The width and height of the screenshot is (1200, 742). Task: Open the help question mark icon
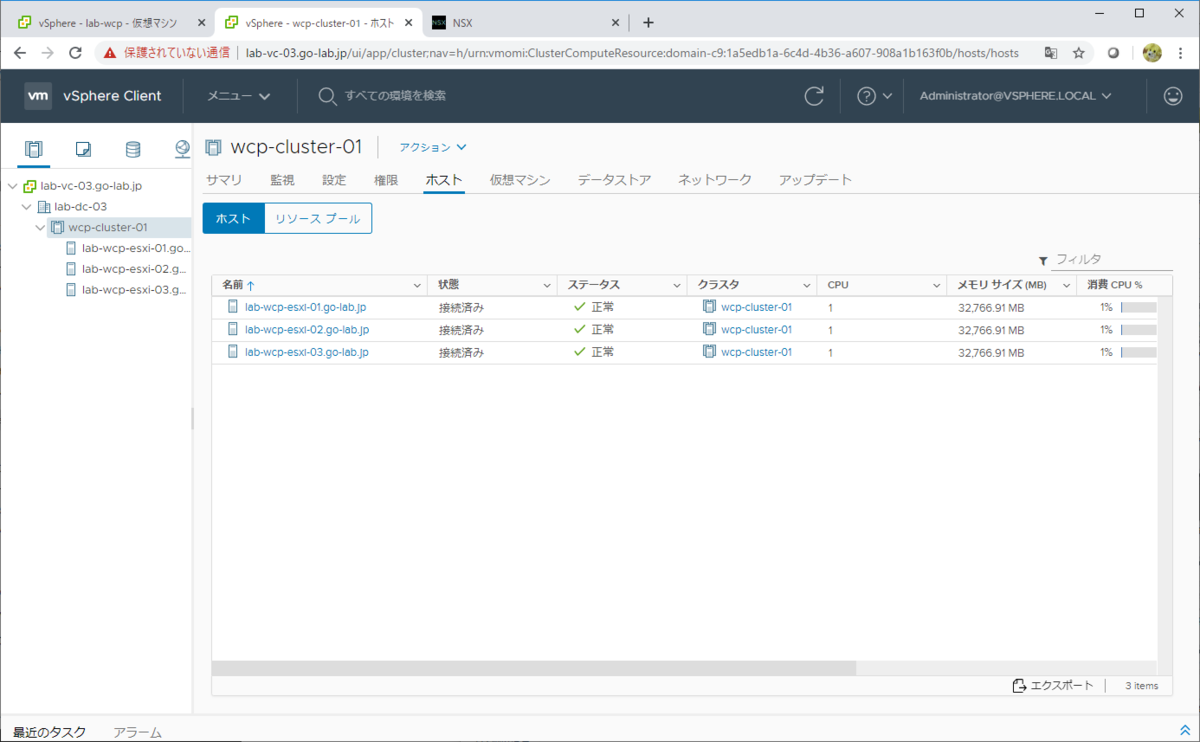866,96
